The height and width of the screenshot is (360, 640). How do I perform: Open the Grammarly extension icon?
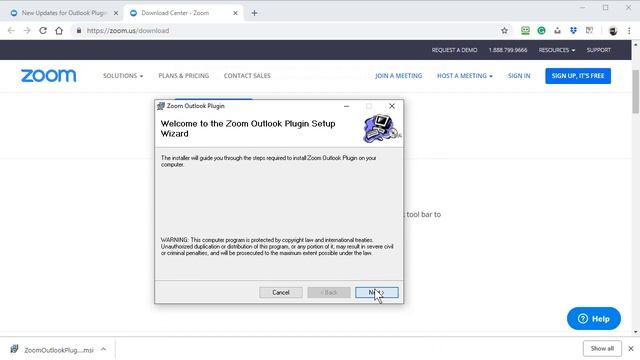point(541,31)
